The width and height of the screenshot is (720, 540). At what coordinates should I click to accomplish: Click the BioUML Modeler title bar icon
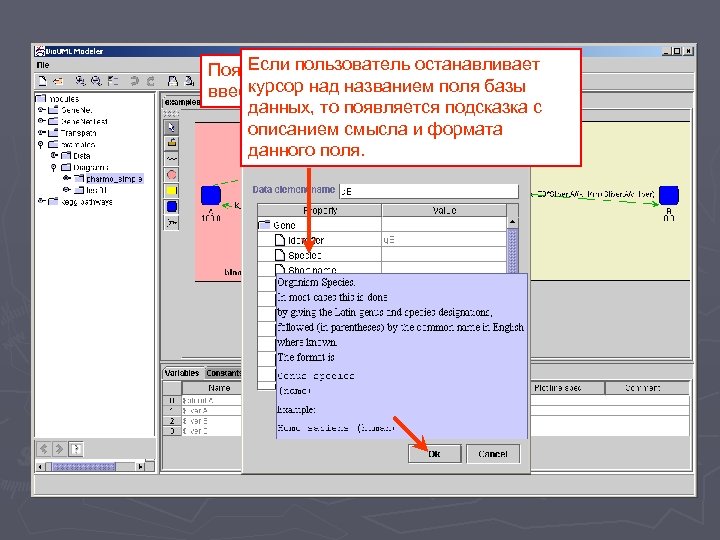(x=40, y=51)
